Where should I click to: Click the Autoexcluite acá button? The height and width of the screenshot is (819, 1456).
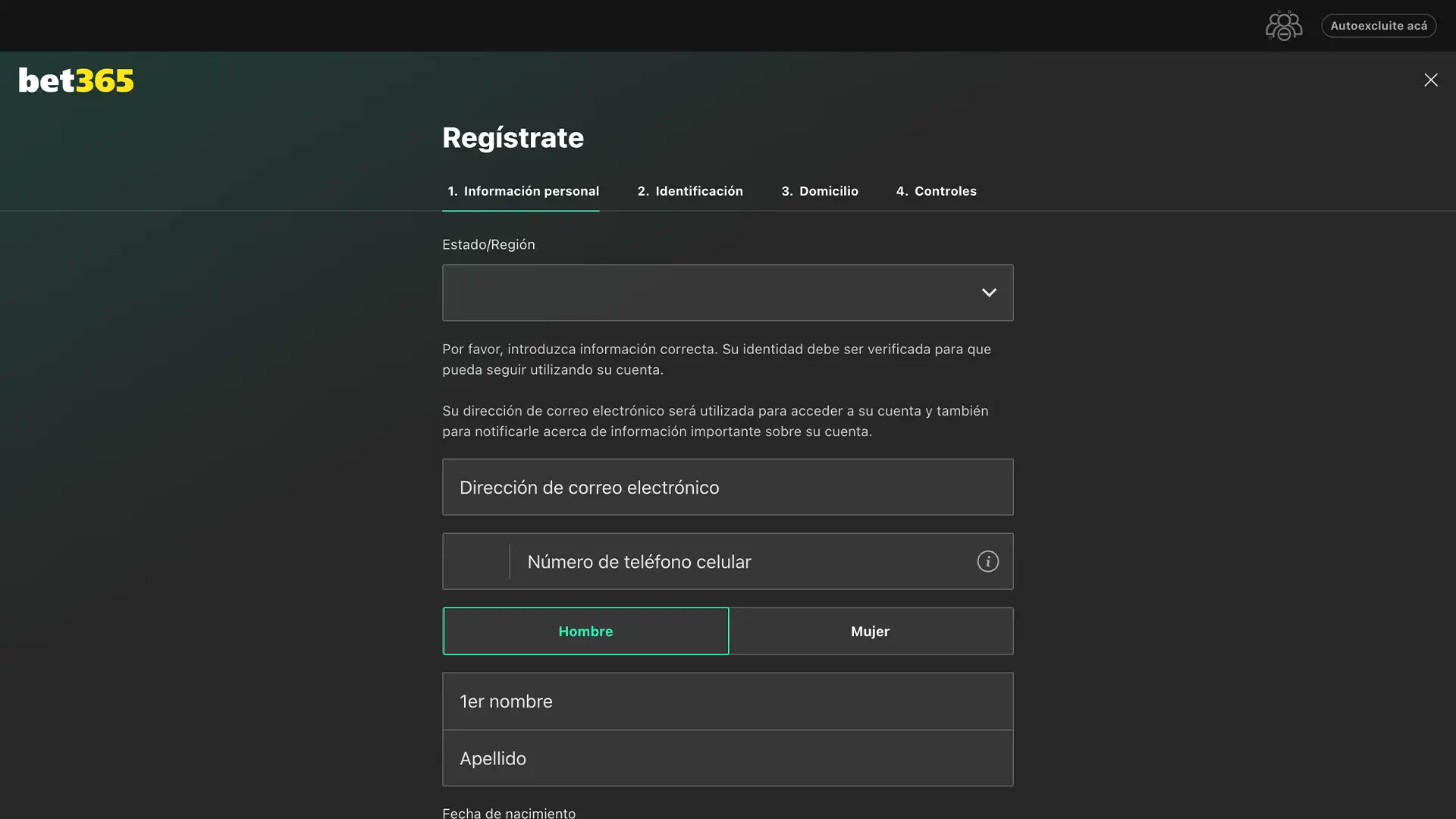pos(1379,25)
